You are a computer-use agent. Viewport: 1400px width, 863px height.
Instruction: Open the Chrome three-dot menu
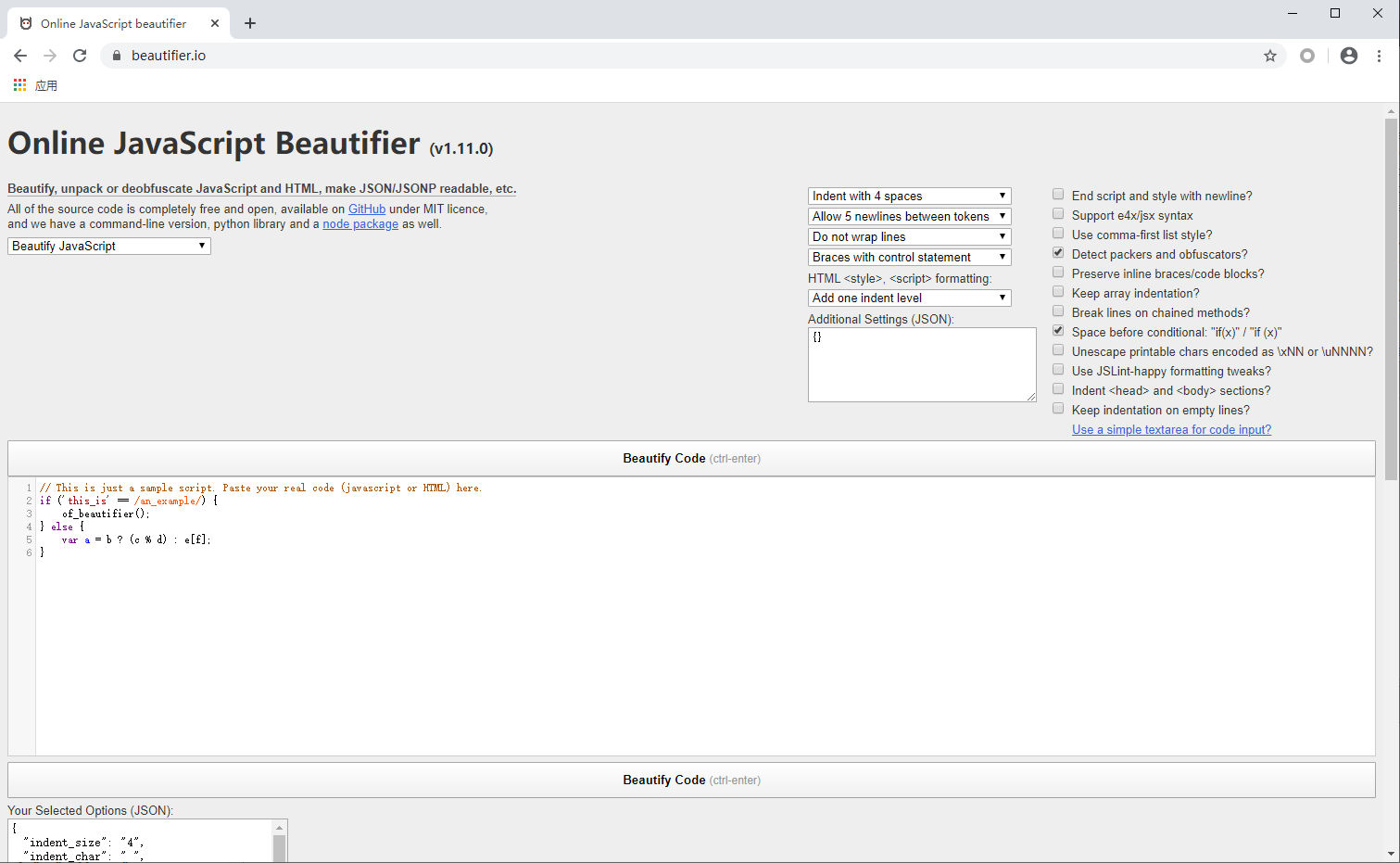pyautogui.click(x=1379, y=56)
